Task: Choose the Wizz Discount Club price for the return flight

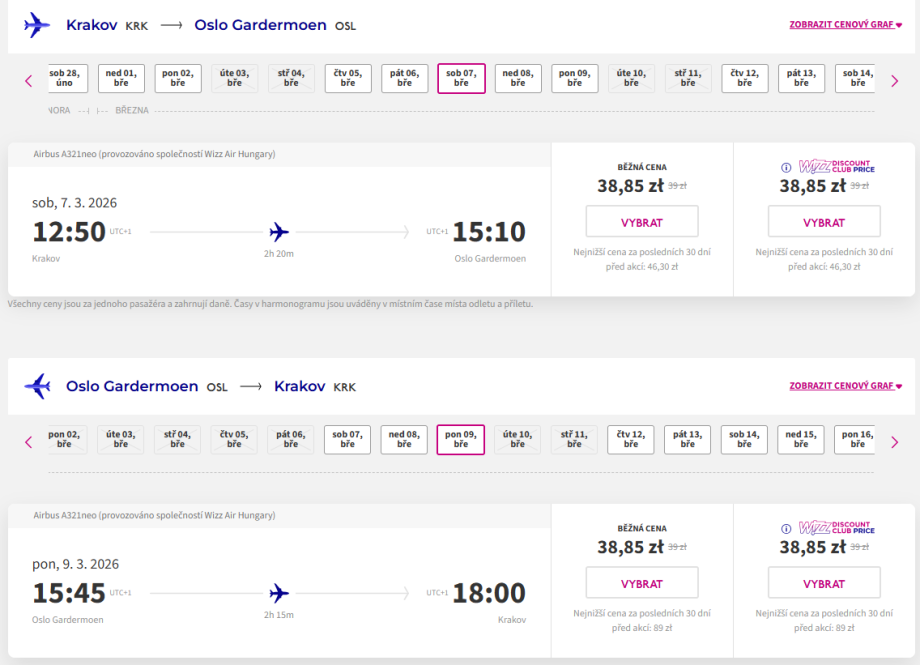Action: 824,583
